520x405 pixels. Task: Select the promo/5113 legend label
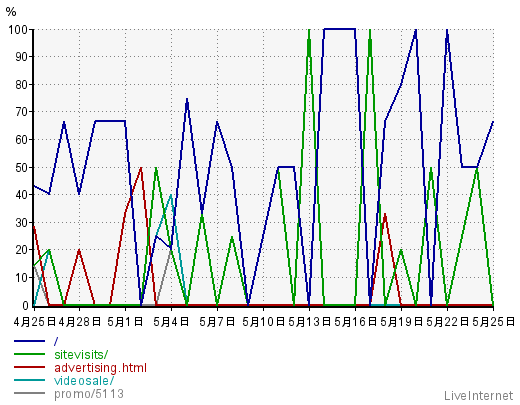coord(89,394)
